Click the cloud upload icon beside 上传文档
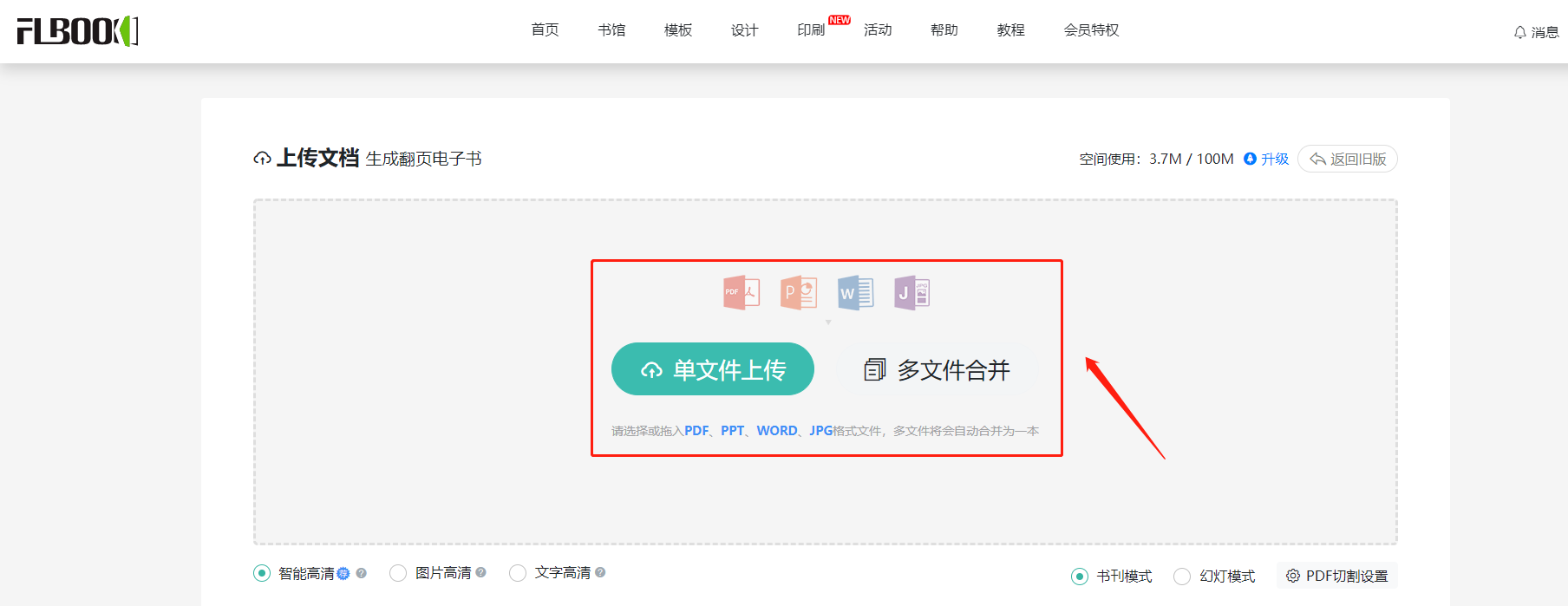Viewport: 1568px width, 606px height. (x=262, y=159)
